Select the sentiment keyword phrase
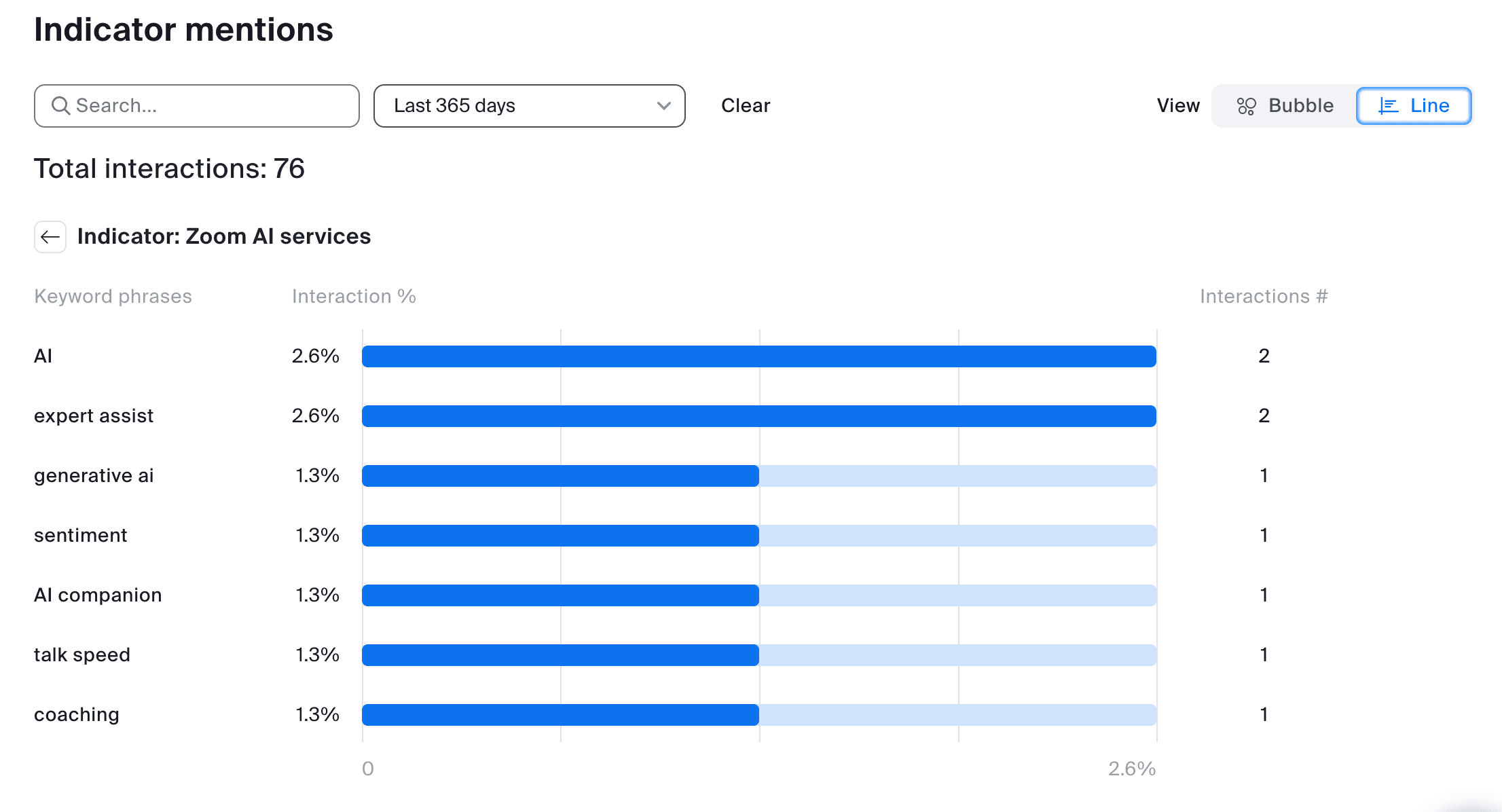The width and height of the screenshot is (1502, 812). 80,536
